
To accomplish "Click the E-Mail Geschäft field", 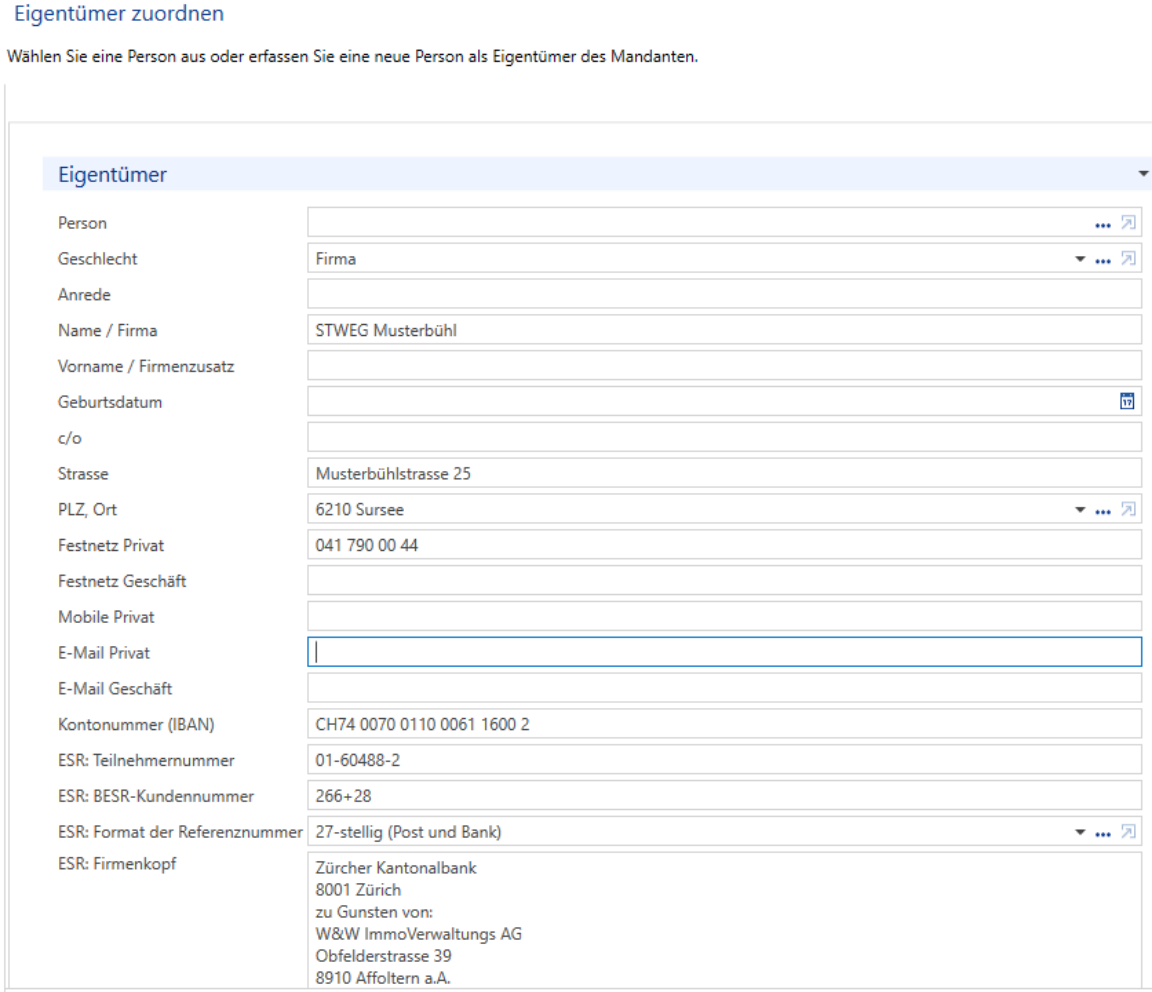I will [724, 689].
